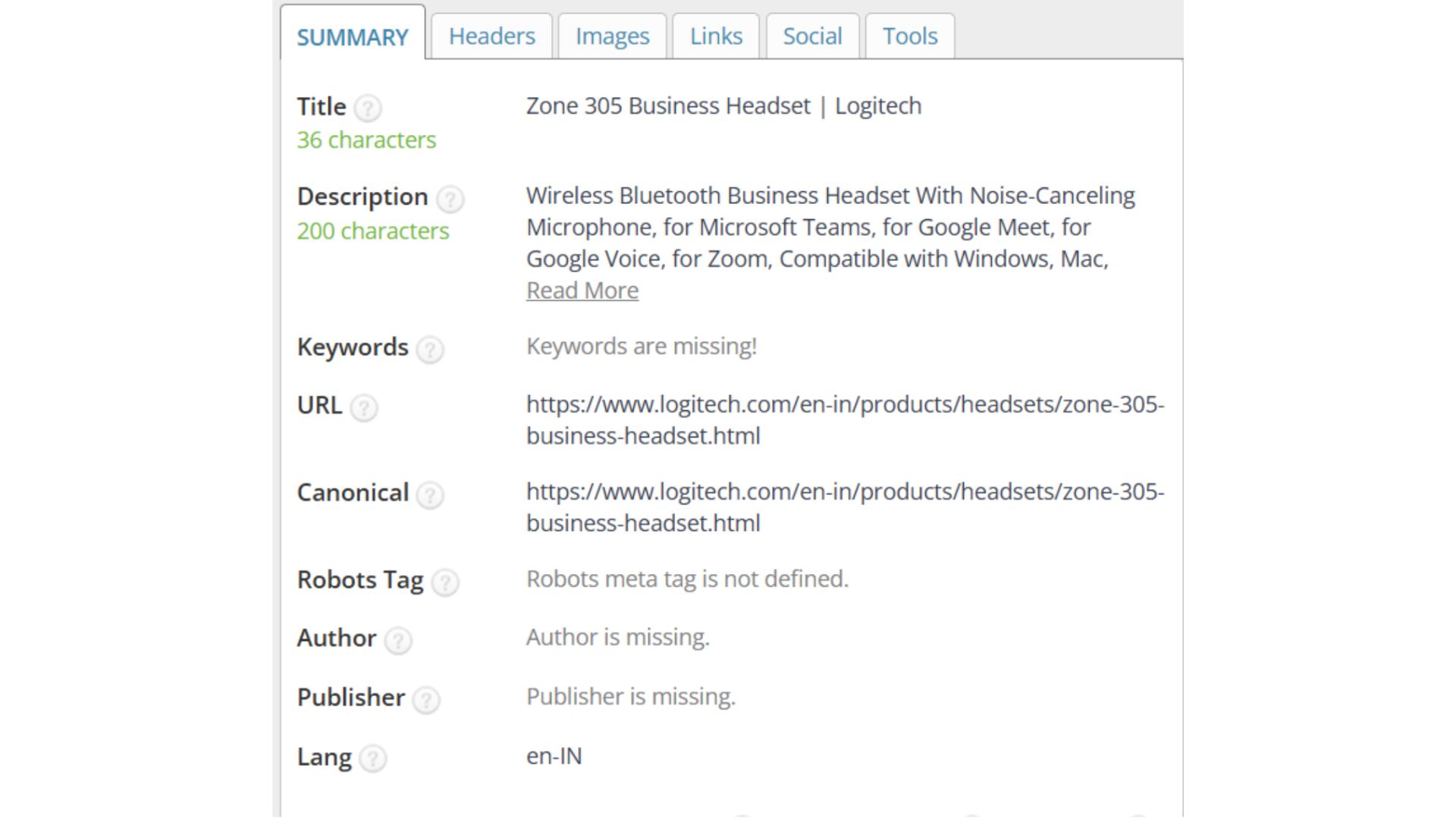Open the help icon next to Author

point(398,641)
